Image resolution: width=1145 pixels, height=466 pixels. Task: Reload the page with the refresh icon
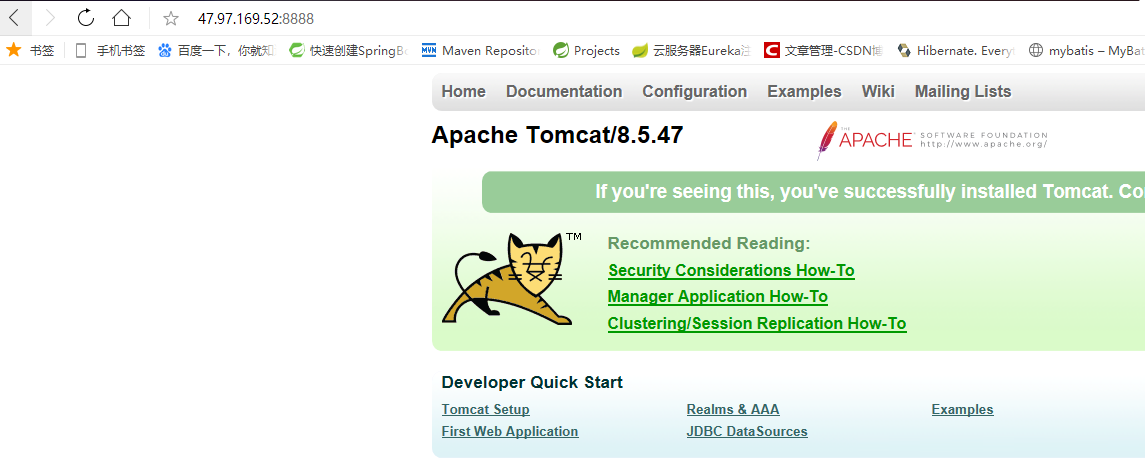coord(85,18)
